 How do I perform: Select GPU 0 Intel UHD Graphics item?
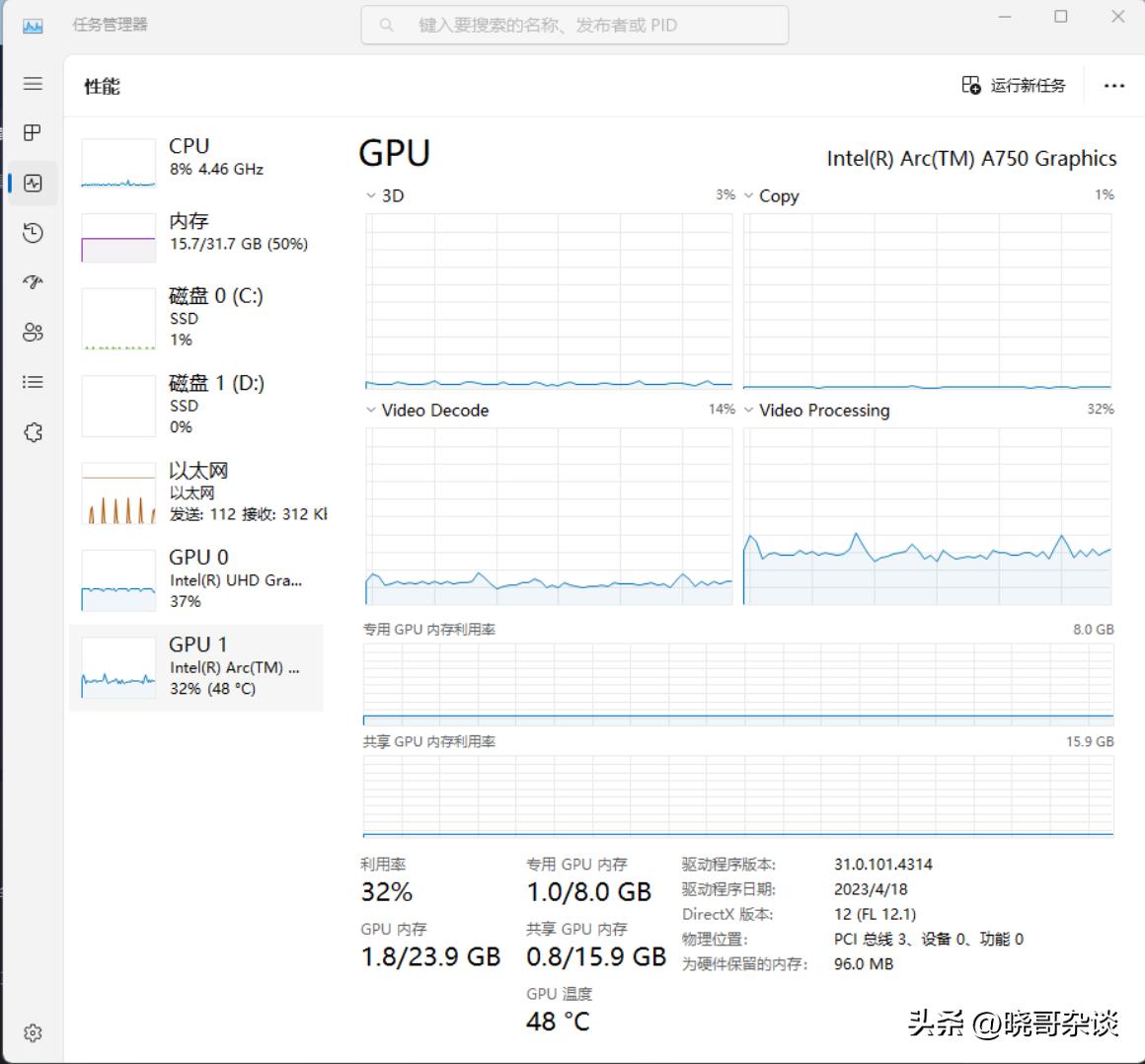pos(195,579)
